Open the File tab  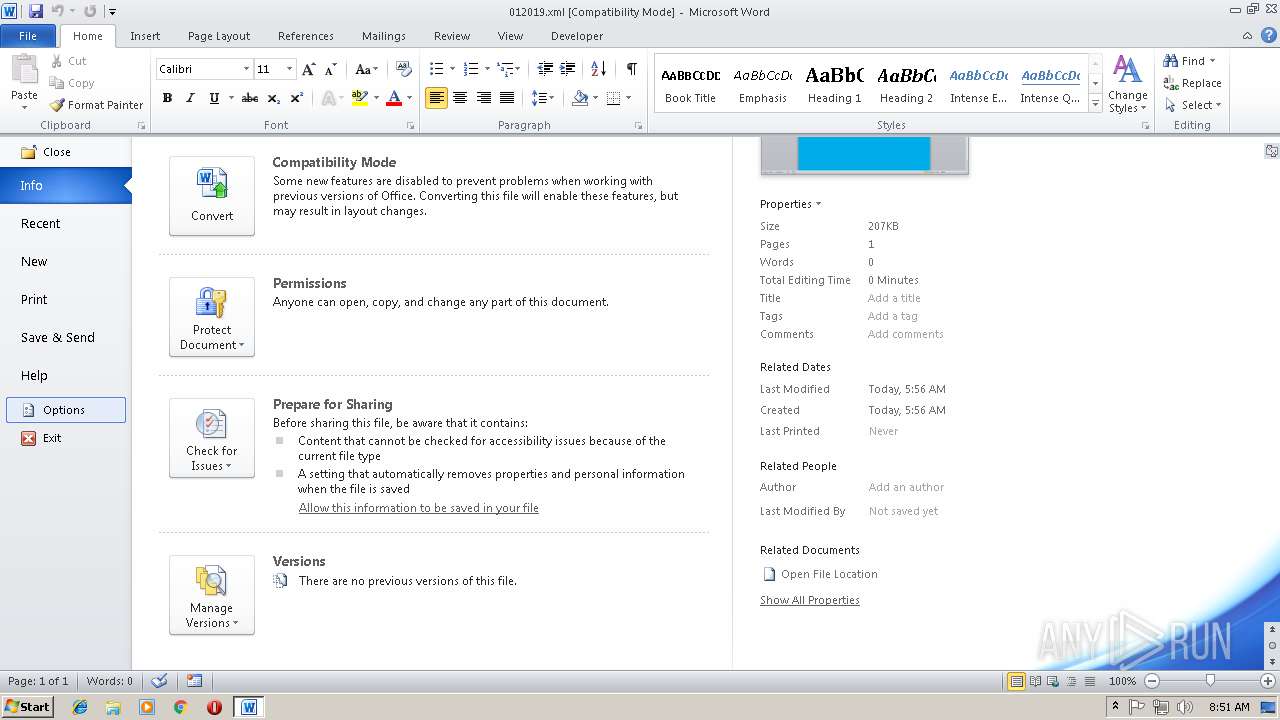(x=28, y=36)
